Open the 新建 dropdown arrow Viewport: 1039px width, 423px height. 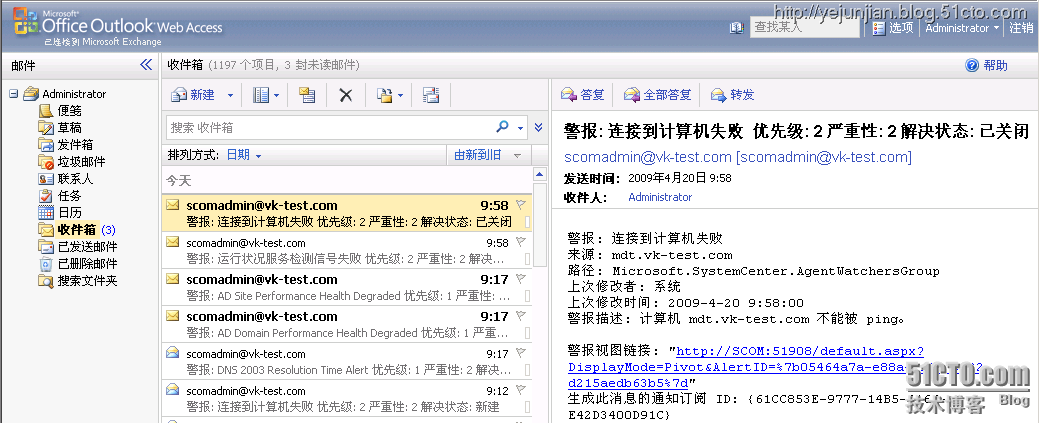pos(230,95)
